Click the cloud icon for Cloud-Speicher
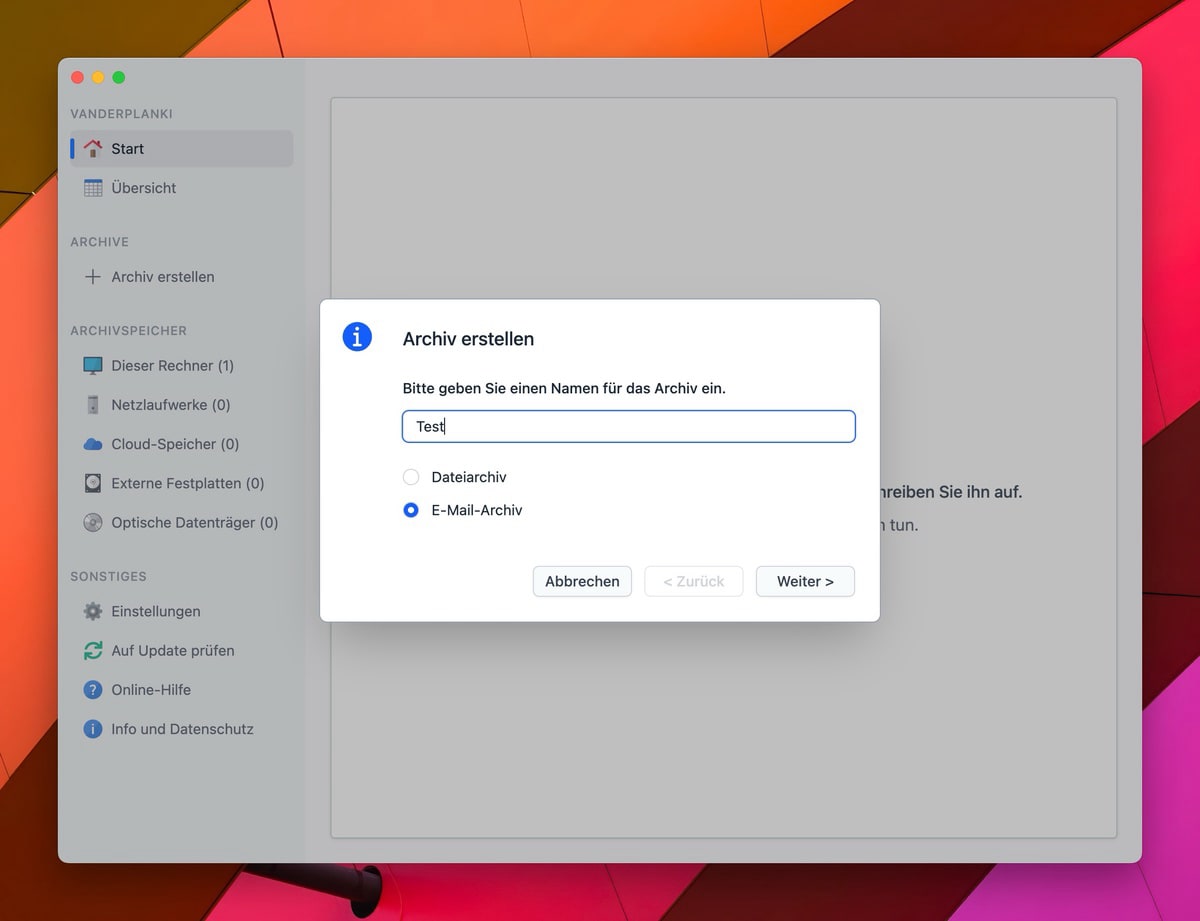This screenshot has height=921, width=1200. pos(93,444)
